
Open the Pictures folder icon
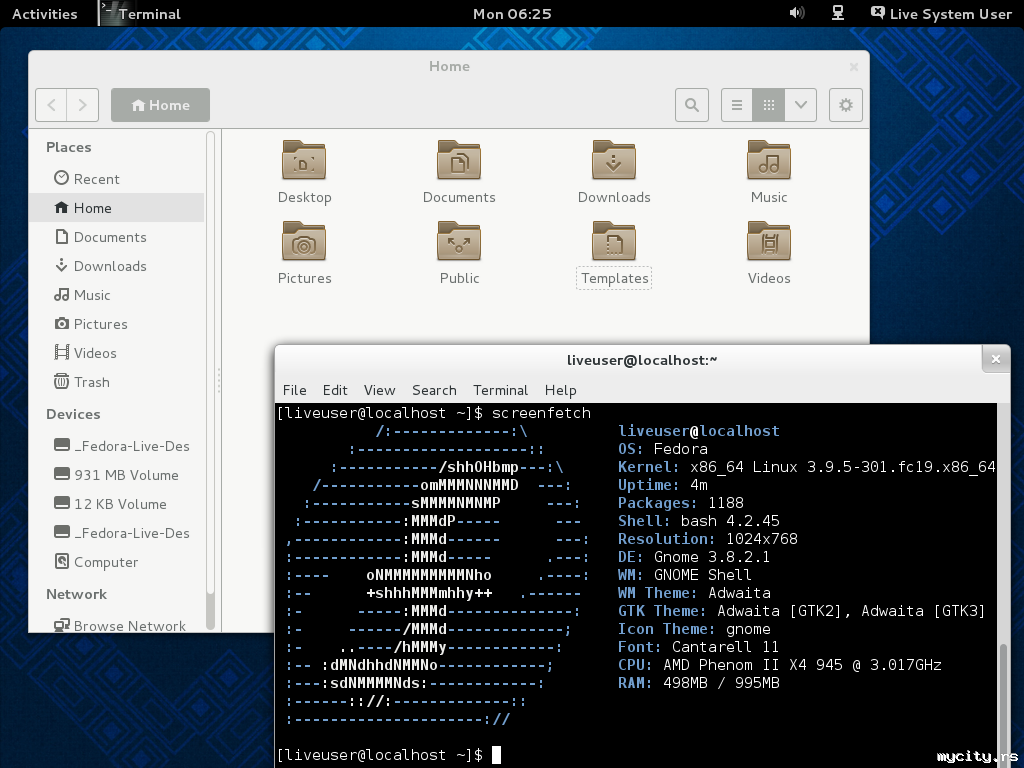coord(304,242)
